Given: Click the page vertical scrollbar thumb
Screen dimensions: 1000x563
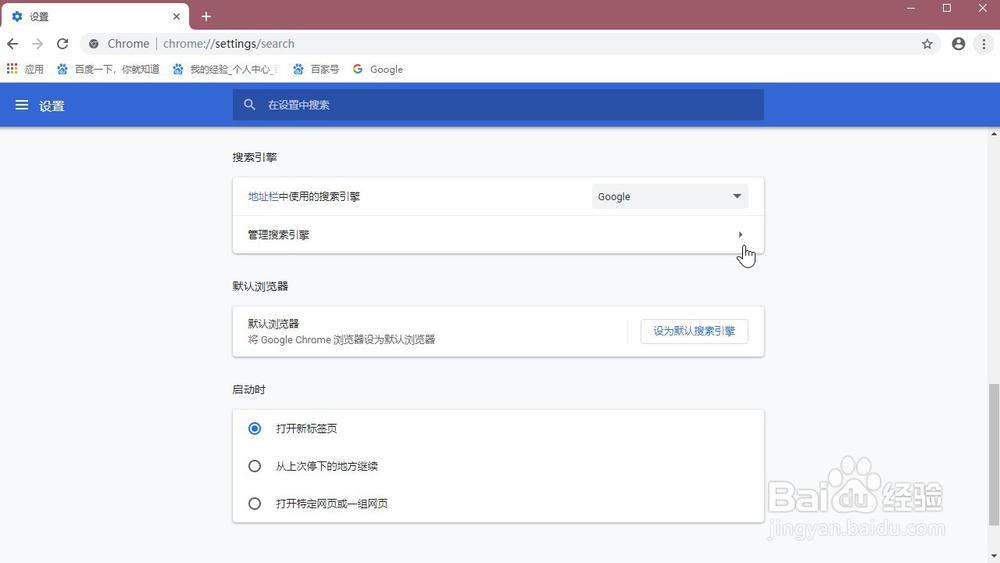Looking at the screenshot, I should point(994,454).
